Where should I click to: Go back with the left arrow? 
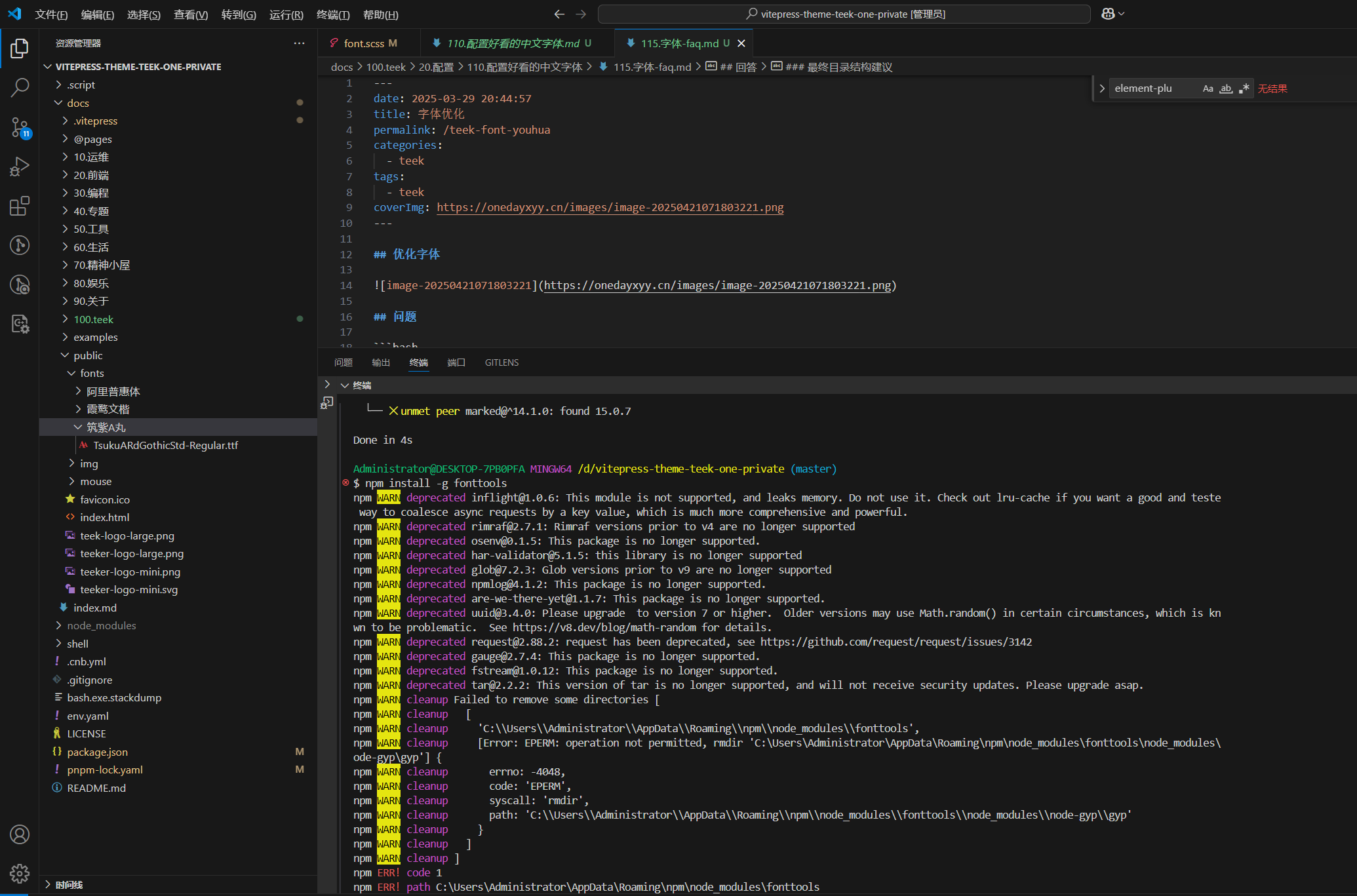[559, 14]
